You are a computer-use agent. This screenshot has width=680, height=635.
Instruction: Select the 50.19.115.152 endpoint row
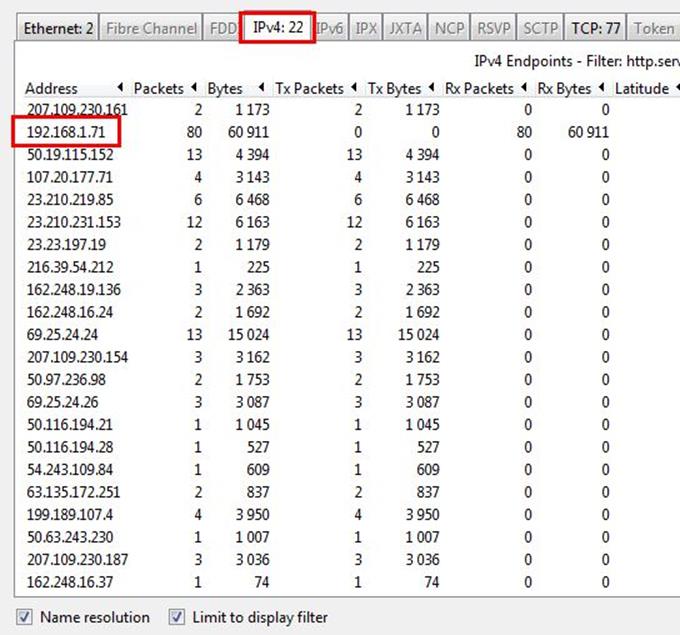tap(70, 155)
